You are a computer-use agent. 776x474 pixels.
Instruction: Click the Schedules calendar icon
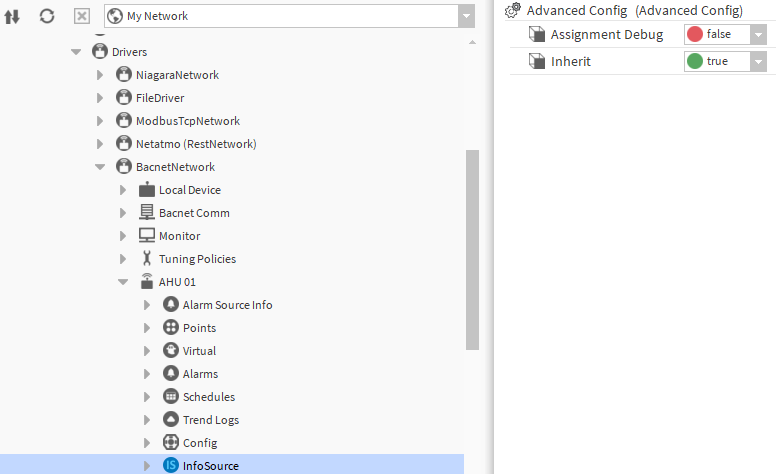[x=171, y=397]
